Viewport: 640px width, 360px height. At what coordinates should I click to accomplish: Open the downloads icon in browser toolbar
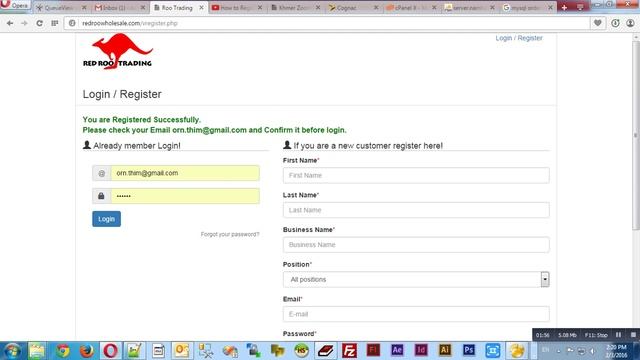point(615,23)
